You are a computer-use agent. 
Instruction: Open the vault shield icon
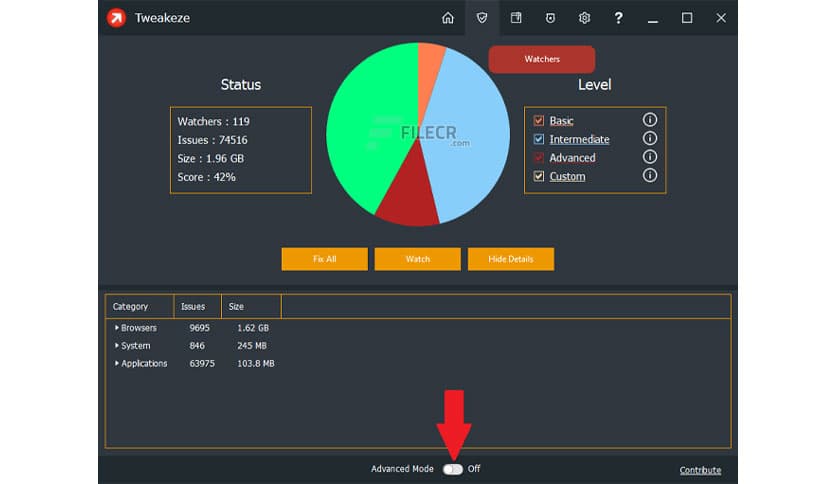[x=550, y=18]
